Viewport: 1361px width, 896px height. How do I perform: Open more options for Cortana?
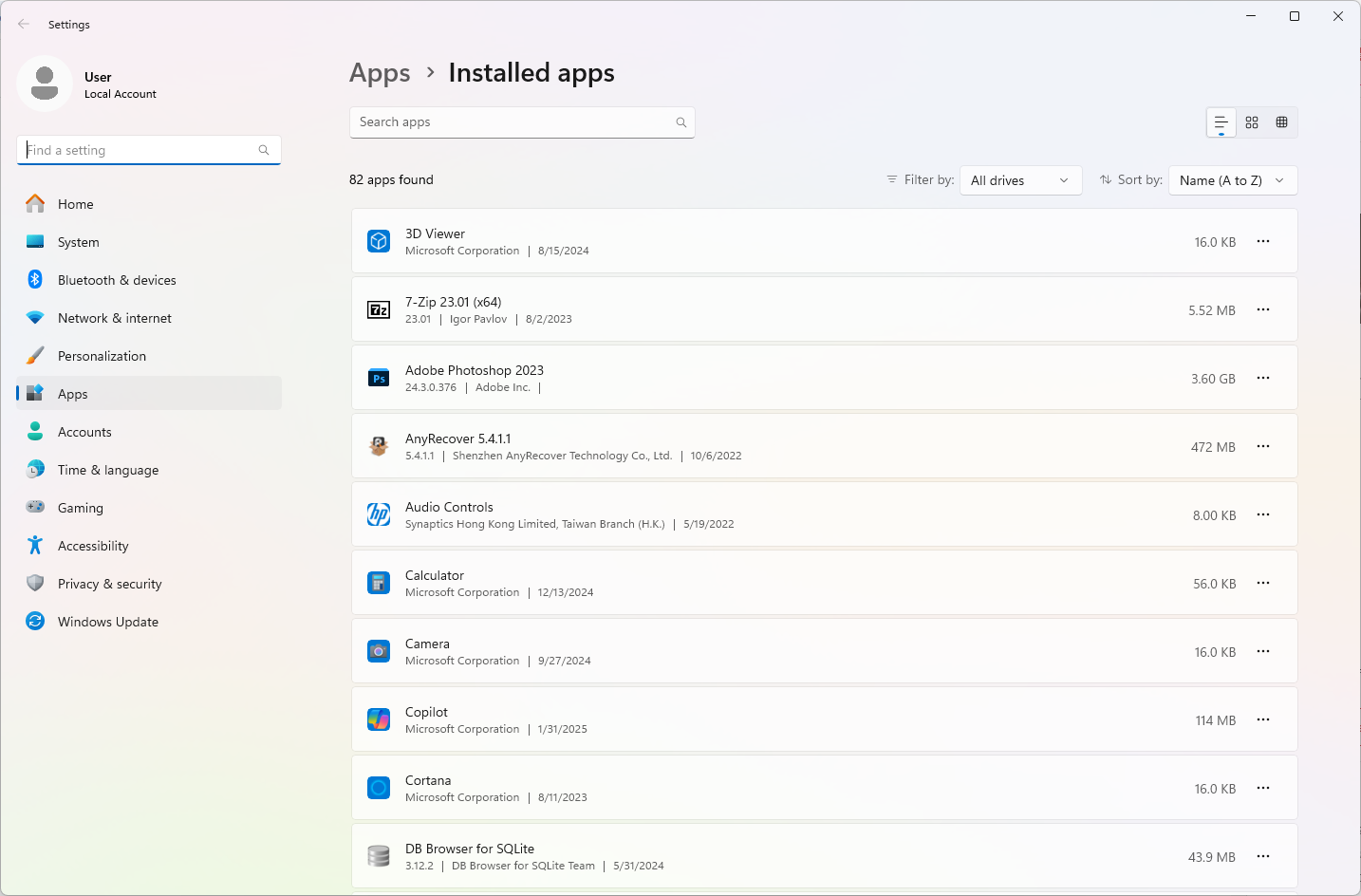pyautogui.click(x=1263, y=788)
